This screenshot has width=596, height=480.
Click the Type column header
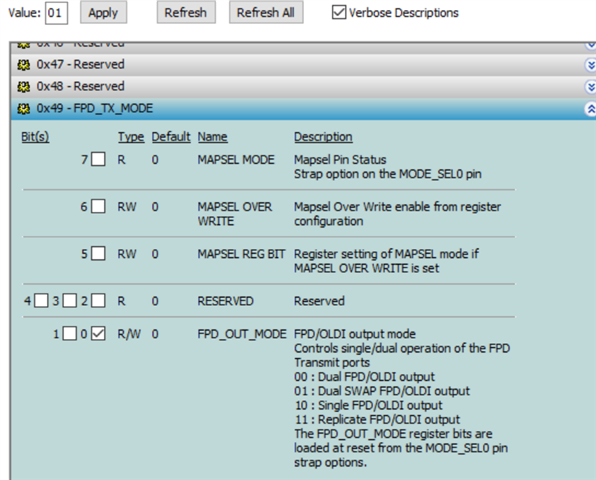(x=131, y=137)
